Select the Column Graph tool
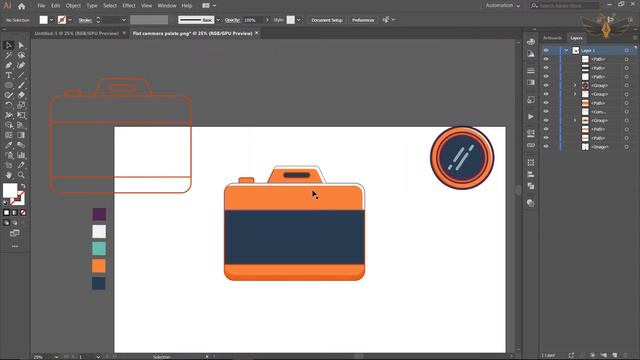The image size is (640, 360). pos(21,155)
